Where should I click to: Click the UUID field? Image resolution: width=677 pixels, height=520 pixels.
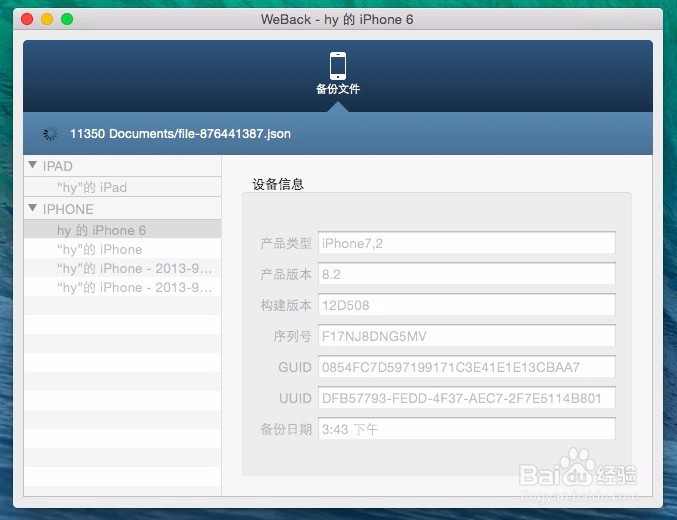467,398
